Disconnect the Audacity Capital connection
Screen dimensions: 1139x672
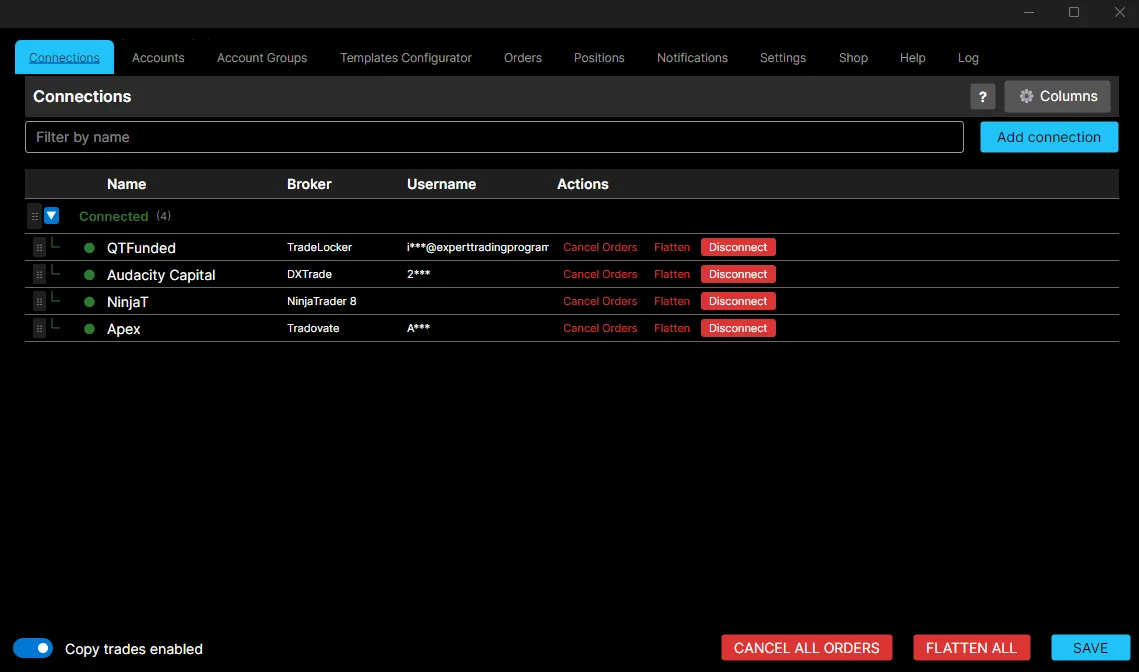(737, 274)
